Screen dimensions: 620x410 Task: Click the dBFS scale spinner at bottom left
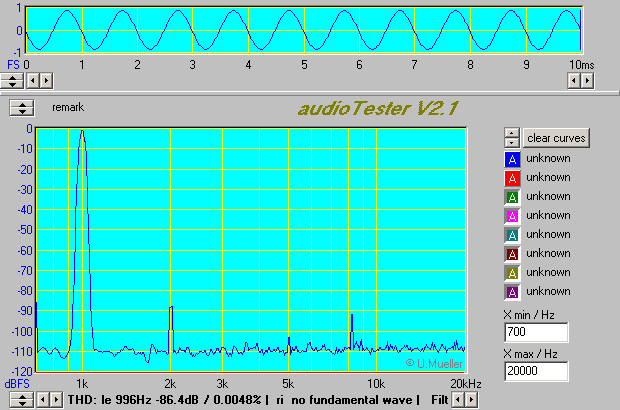point(22,400)
